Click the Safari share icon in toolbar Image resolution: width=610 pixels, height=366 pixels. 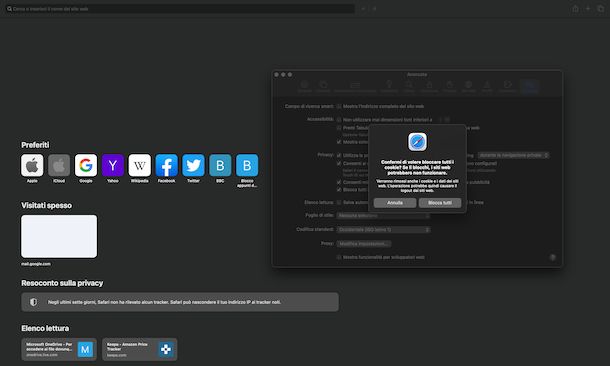pyautogui.click(x=575, y=9)
